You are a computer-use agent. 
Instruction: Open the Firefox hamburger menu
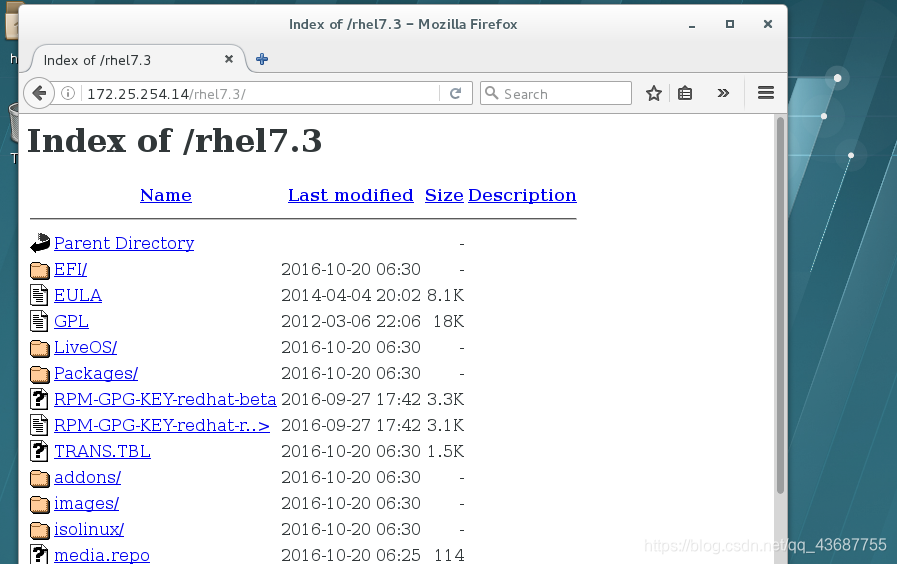(765, 93)
